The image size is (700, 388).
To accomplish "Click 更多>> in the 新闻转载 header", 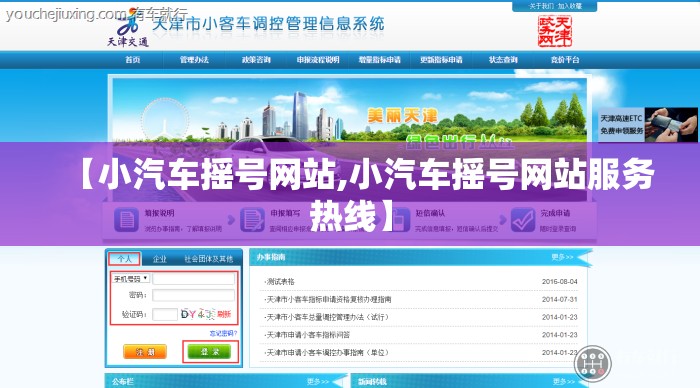I will pyautogui.click(x=564, y=382).
